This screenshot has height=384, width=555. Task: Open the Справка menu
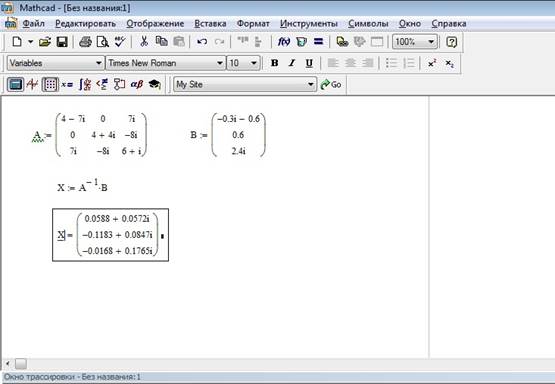pos(449,24)
